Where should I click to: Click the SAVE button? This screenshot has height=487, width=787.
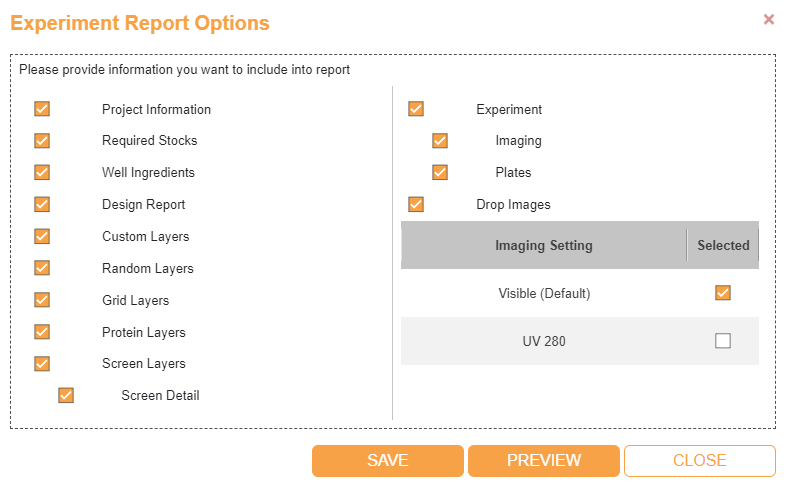tap(387, 461)
